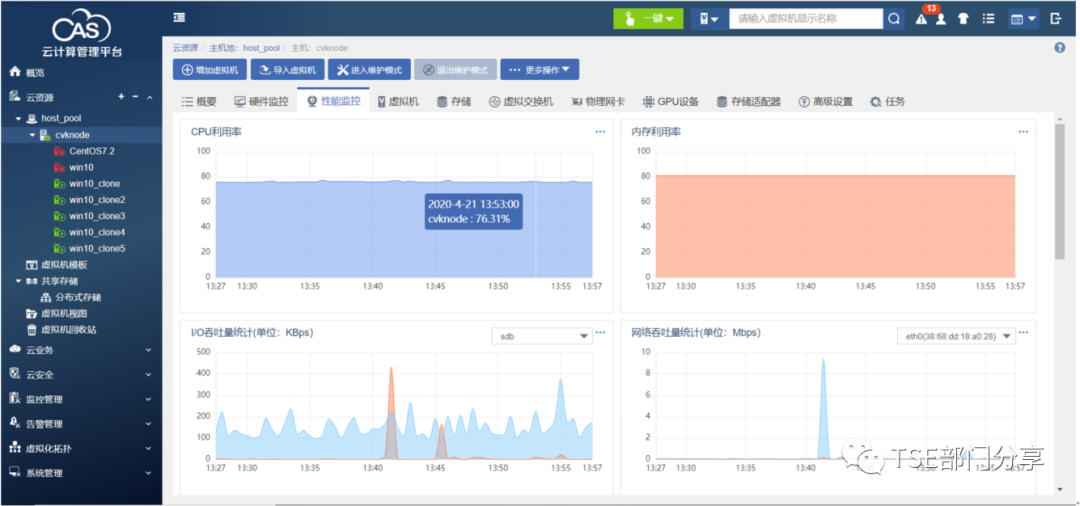Screen dimensions: 1080x506
Task: Open the 高级设置 advanced settings tab
Action: coord(826,102)
